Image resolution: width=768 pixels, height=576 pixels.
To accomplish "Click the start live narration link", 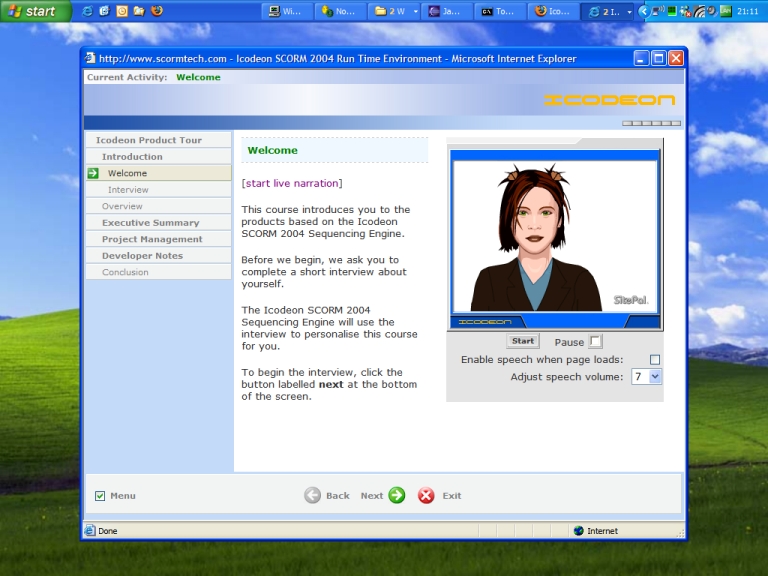I will tap(292, 183).
